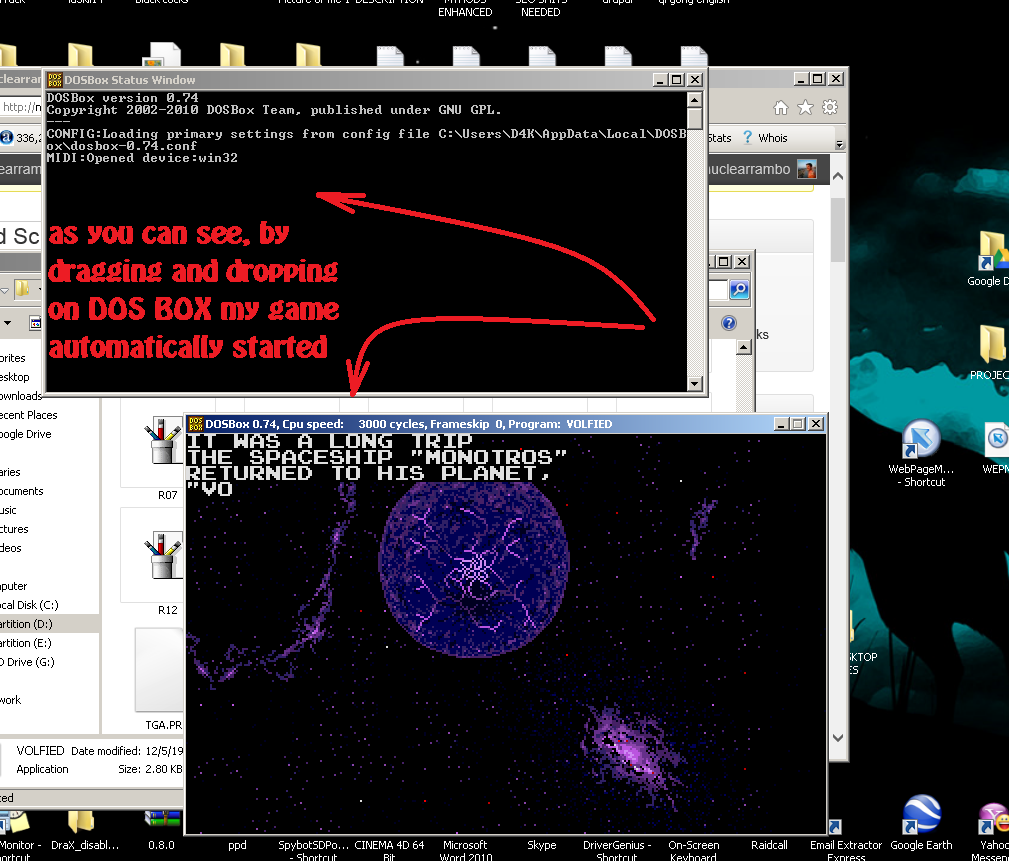
Task: Click the browser address bar
Action: coord(21,107)
